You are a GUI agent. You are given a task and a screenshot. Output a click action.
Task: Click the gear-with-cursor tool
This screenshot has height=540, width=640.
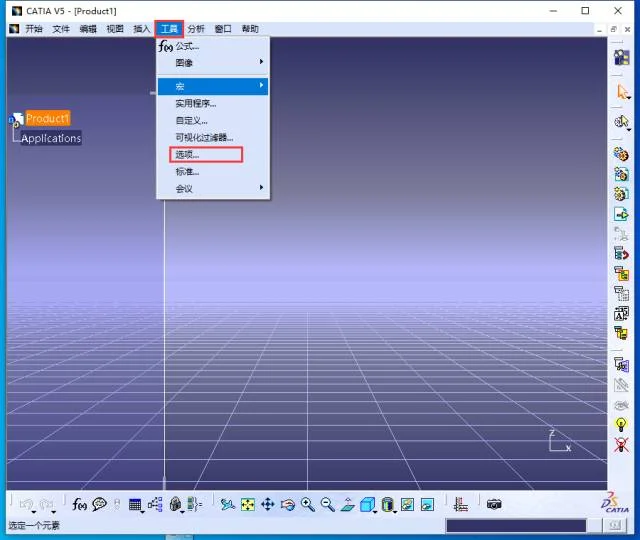(621, 121)
